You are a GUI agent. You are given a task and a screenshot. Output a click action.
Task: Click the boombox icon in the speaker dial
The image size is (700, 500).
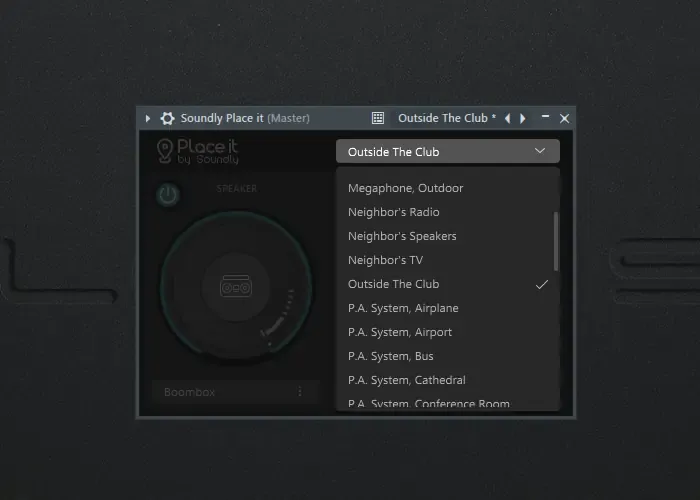click(x=236, y=286)
